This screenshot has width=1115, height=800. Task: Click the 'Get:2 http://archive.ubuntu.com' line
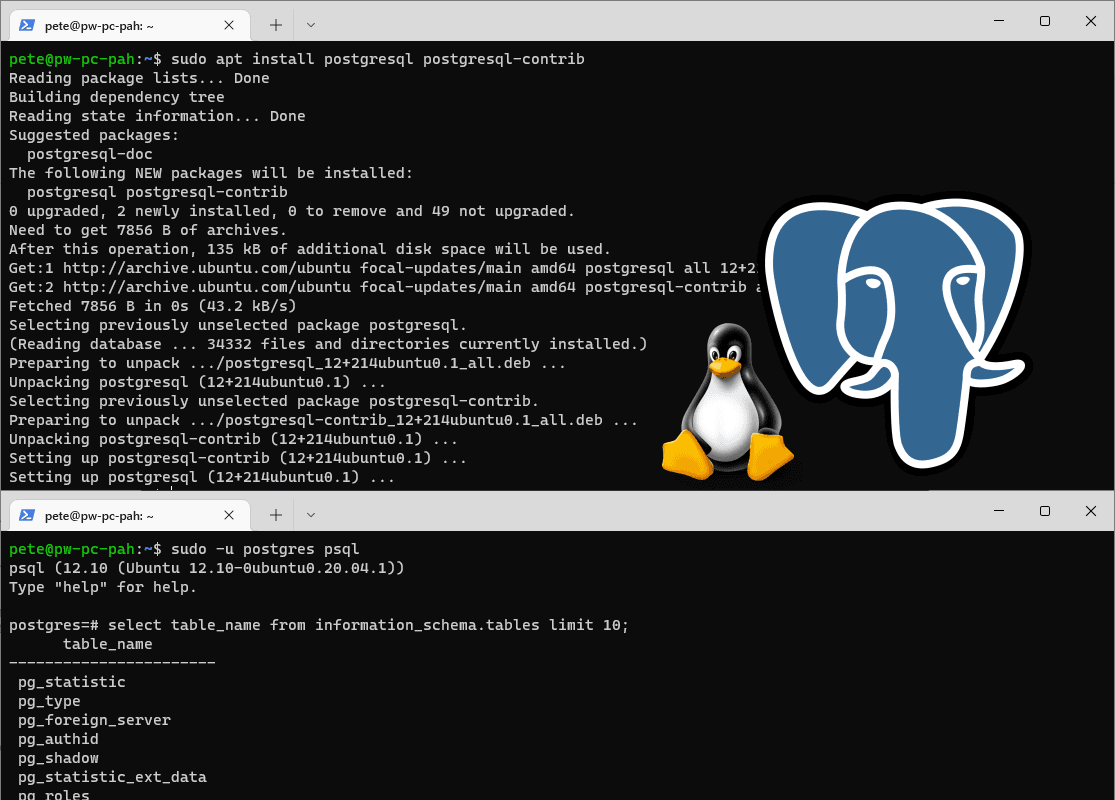[385, 287]
